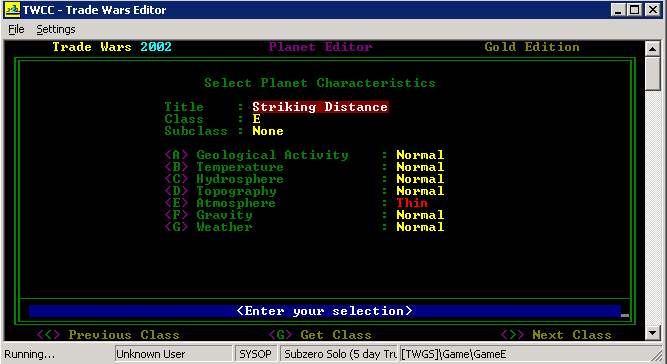Click the Normal value for Hydrosphere
Viewport: 667px width, 364px height.
[x=420, y=179]
